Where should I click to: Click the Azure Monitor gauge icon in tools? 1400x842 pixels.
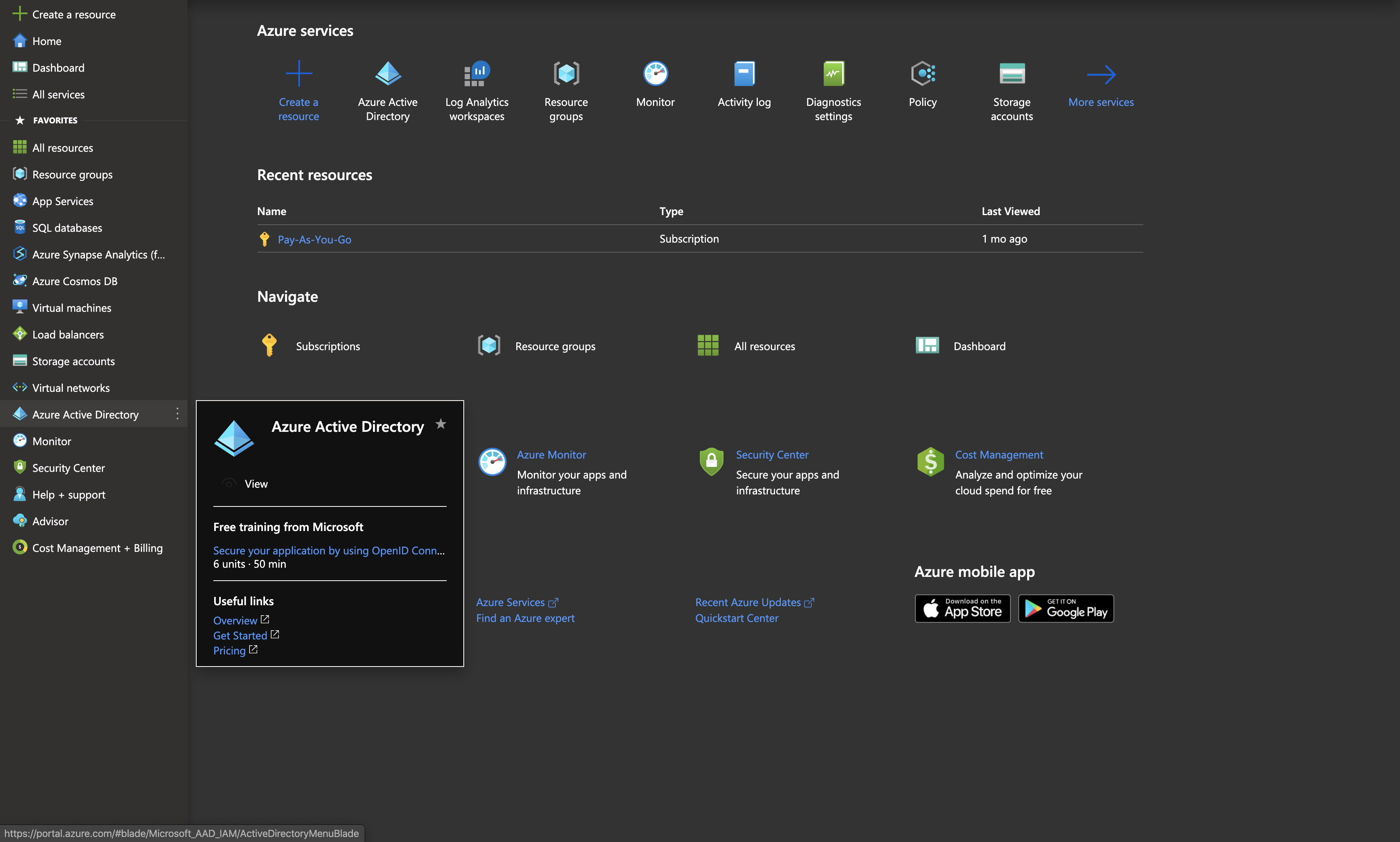[x=492, y=462]
